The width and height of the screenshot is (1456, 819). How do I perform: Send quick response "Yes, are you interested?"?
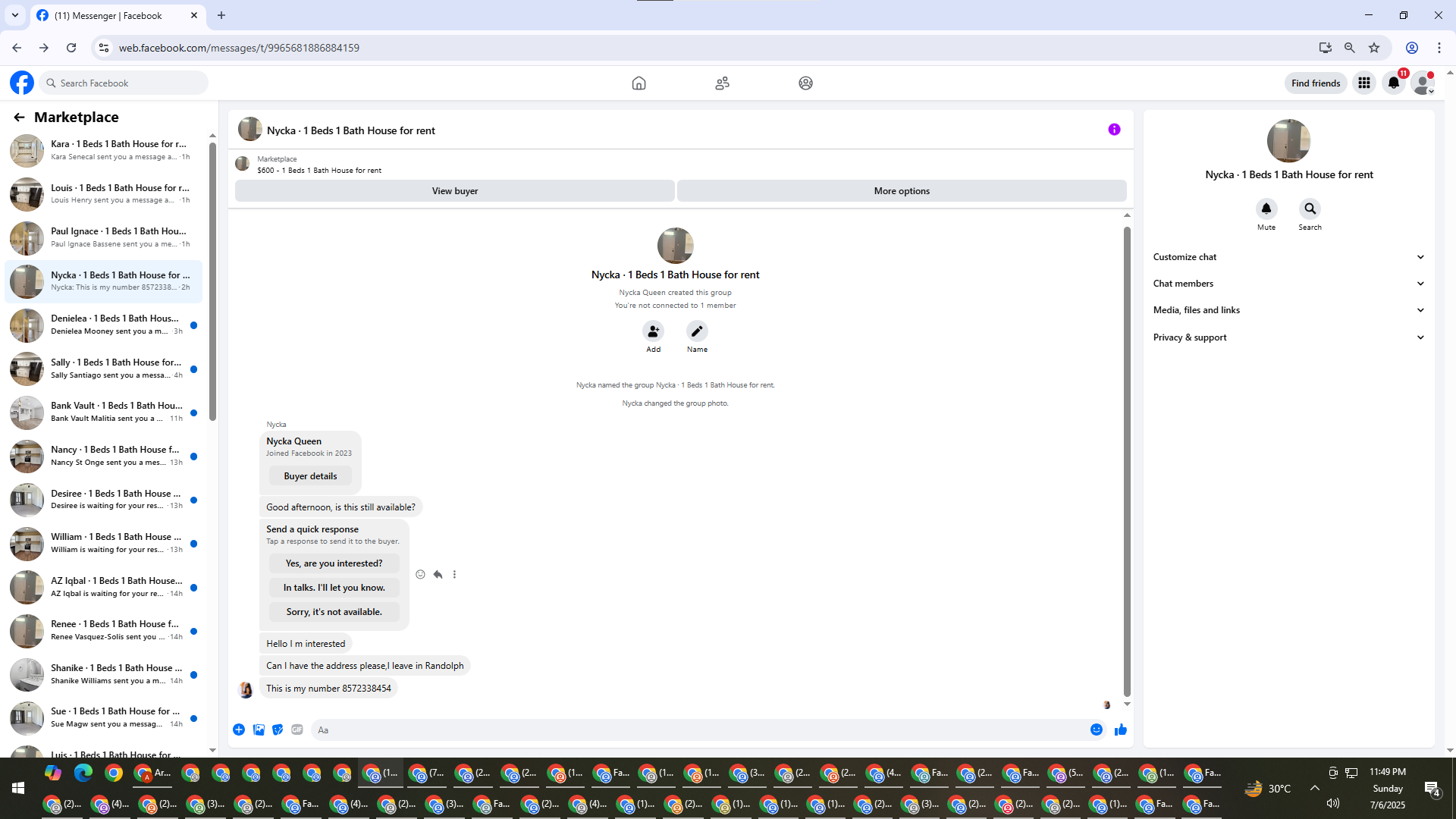334,563
